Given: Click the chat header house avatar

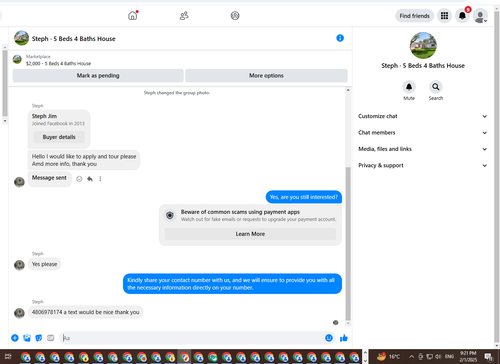Looking at the screenshot, I should (x=21, y=38).
